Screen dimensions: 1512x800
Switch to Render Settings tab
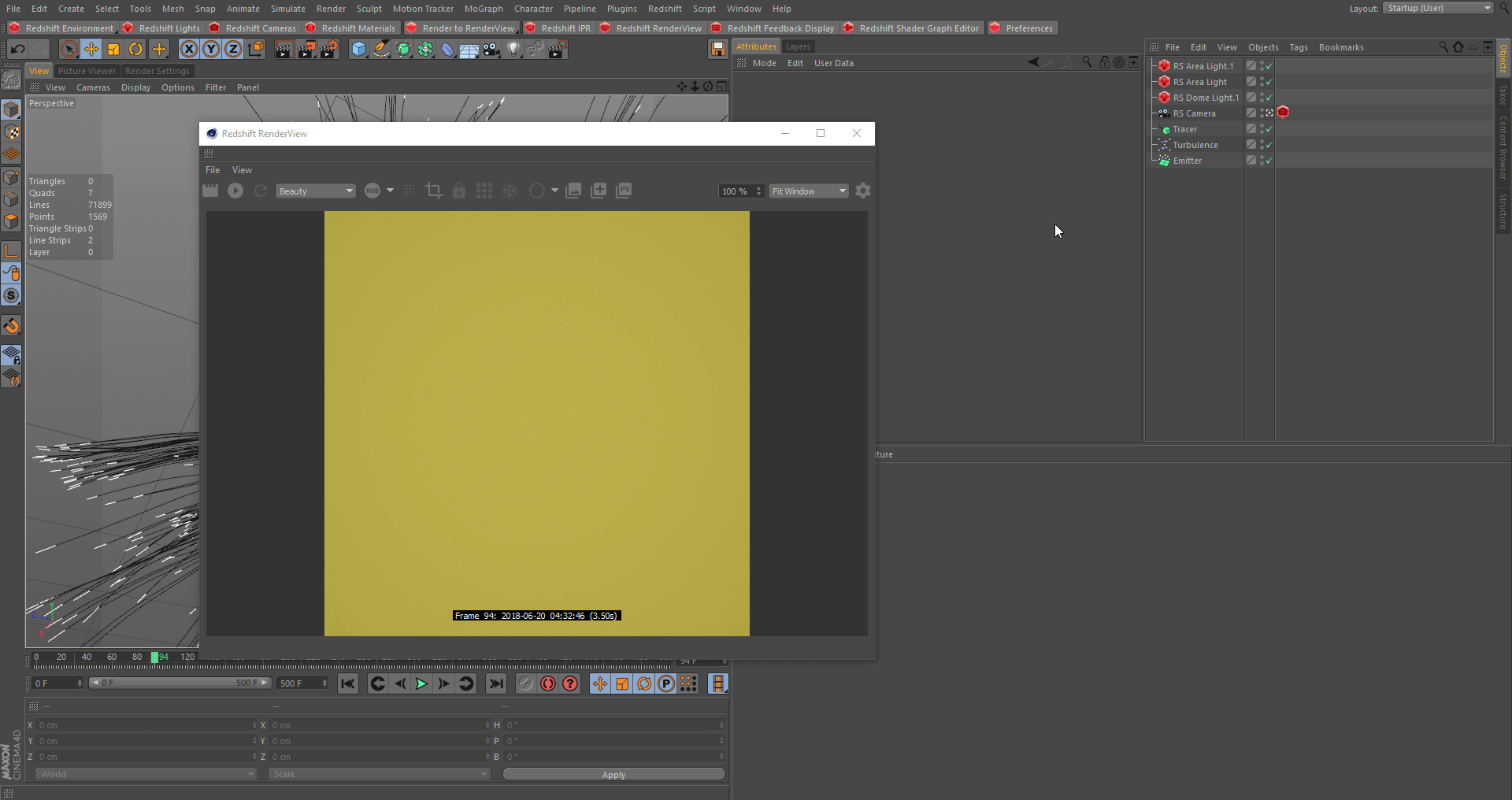click(157, 71)
